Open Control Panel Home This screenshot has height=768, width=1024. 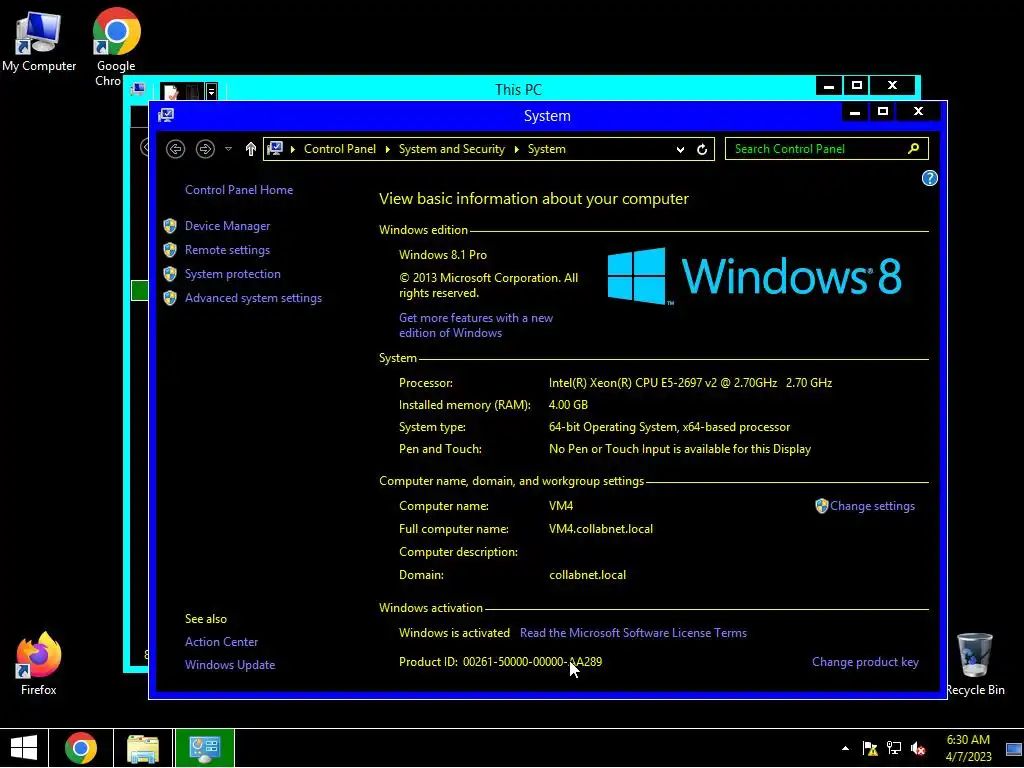(239, 189)
